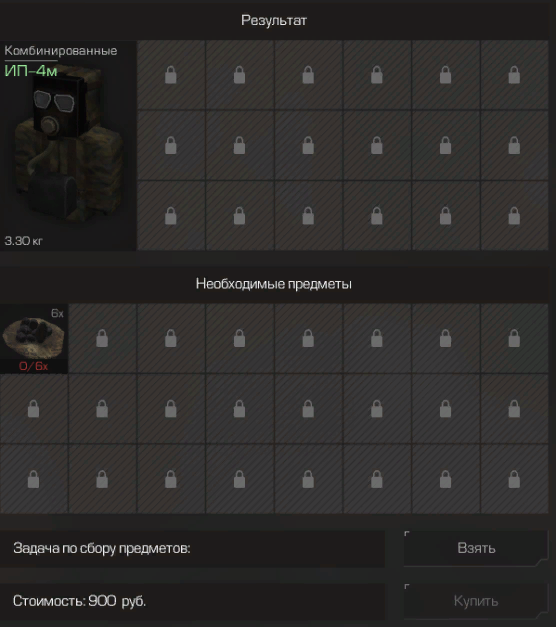This screenshot has height=627, width=556.
Task: Click the top-right locked slot in required items grid
Action: (x=514, y=338)
